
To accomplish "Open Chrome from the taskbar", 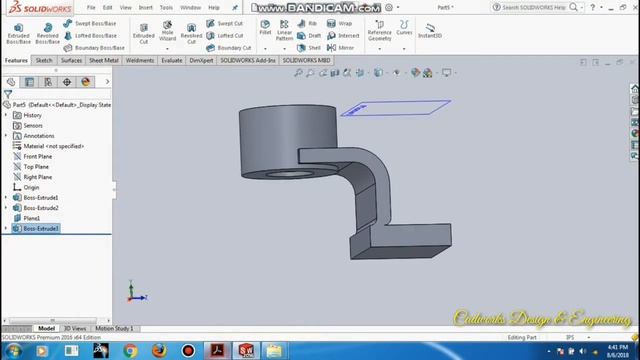I will (x=130, y=351).
